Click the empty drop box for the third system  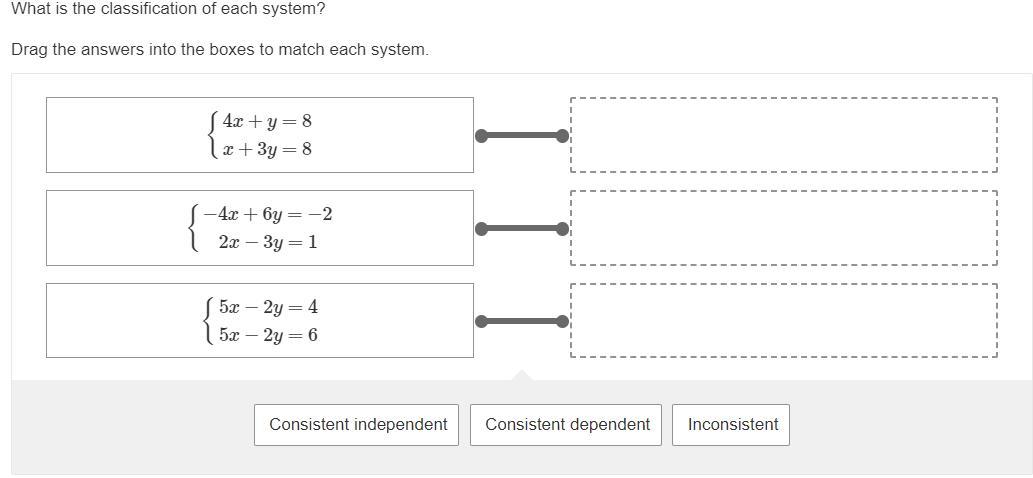tap(783, 320)
